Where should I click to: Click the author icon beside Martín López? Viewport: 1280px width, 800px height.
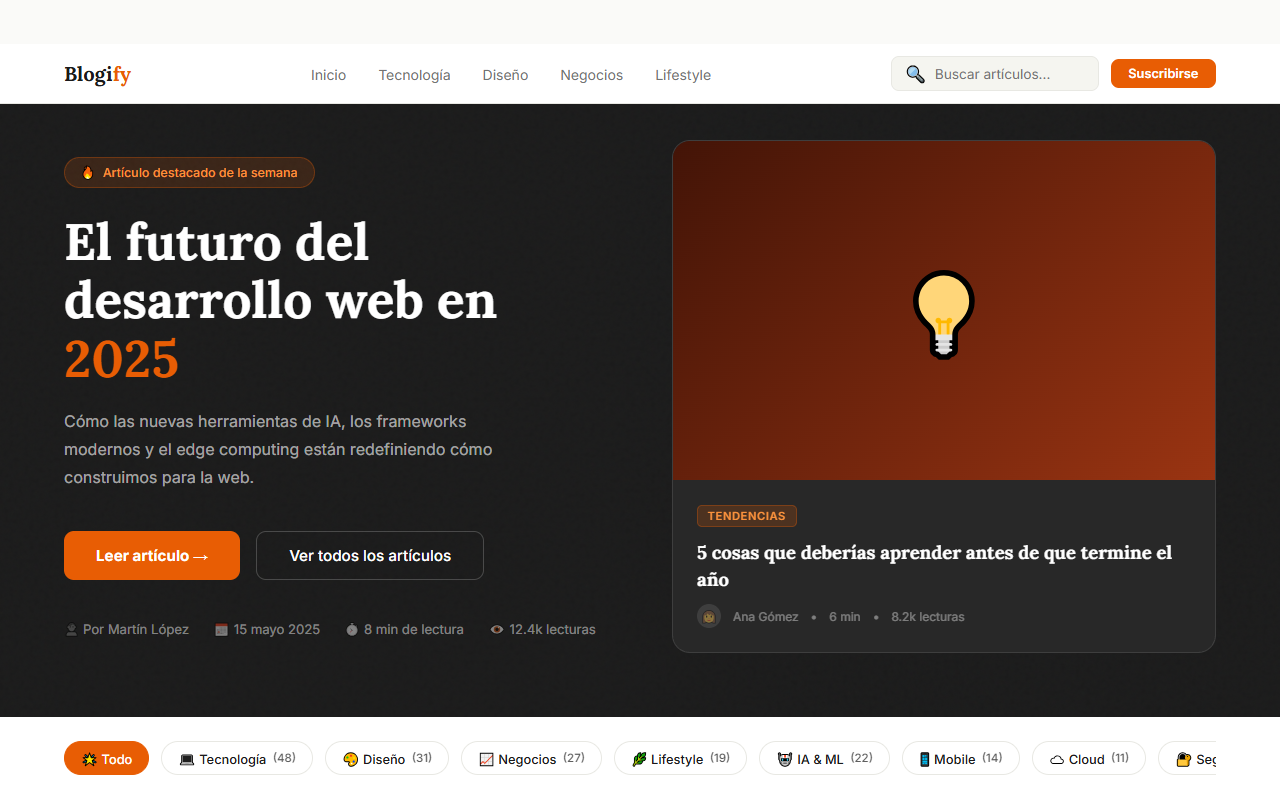click(71, 630)
